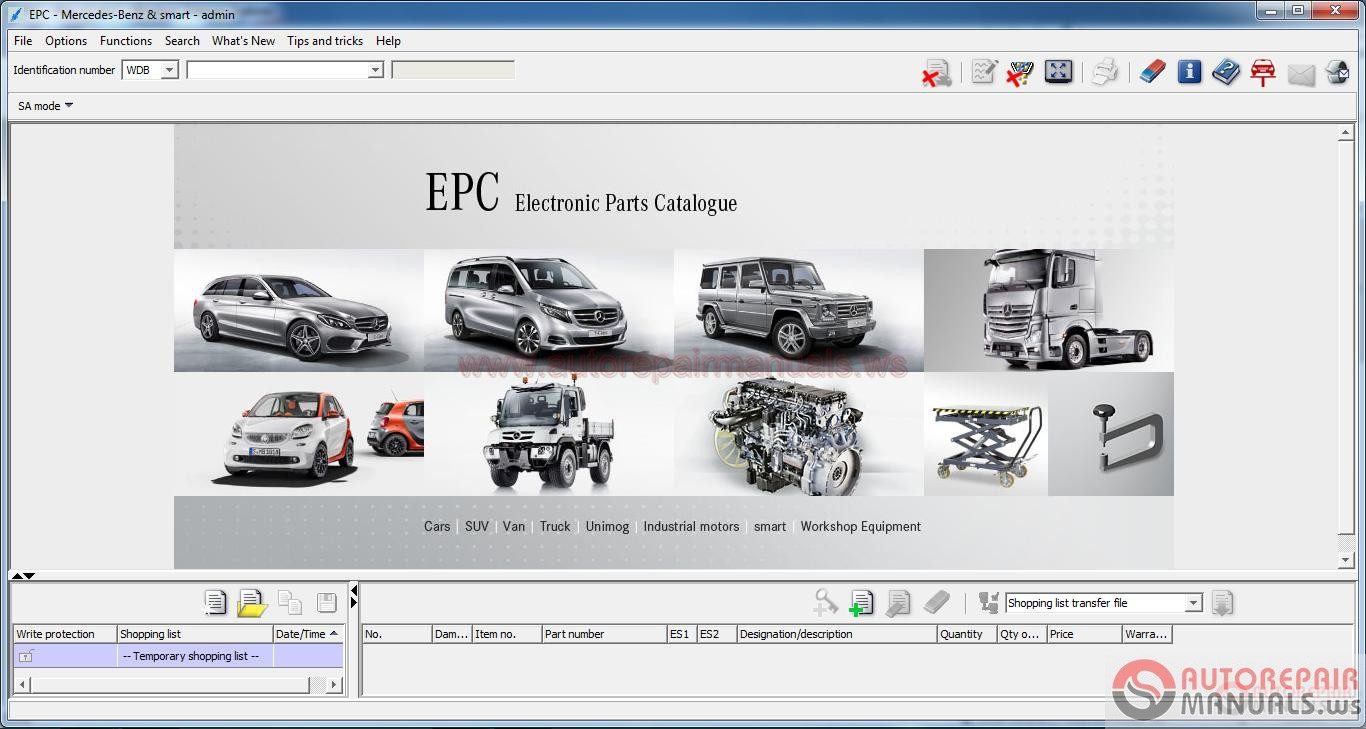Click the save shopping list floppy icon
1366x729 pixels.
click(x=326, y=603)
